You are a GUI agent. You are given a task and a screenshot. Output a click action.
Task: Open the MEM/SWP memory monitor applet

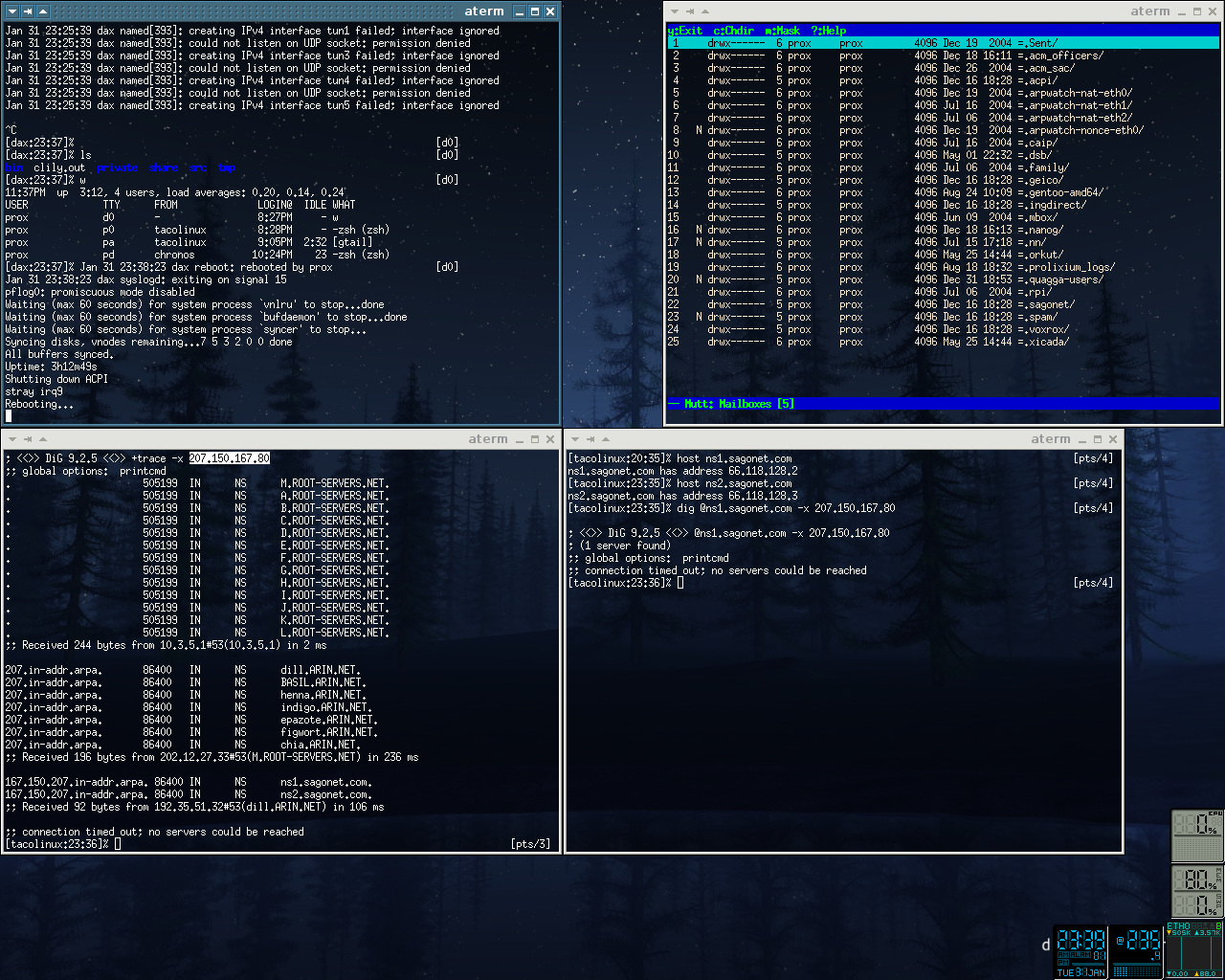pyautogui.click(x=1197, y=891)
